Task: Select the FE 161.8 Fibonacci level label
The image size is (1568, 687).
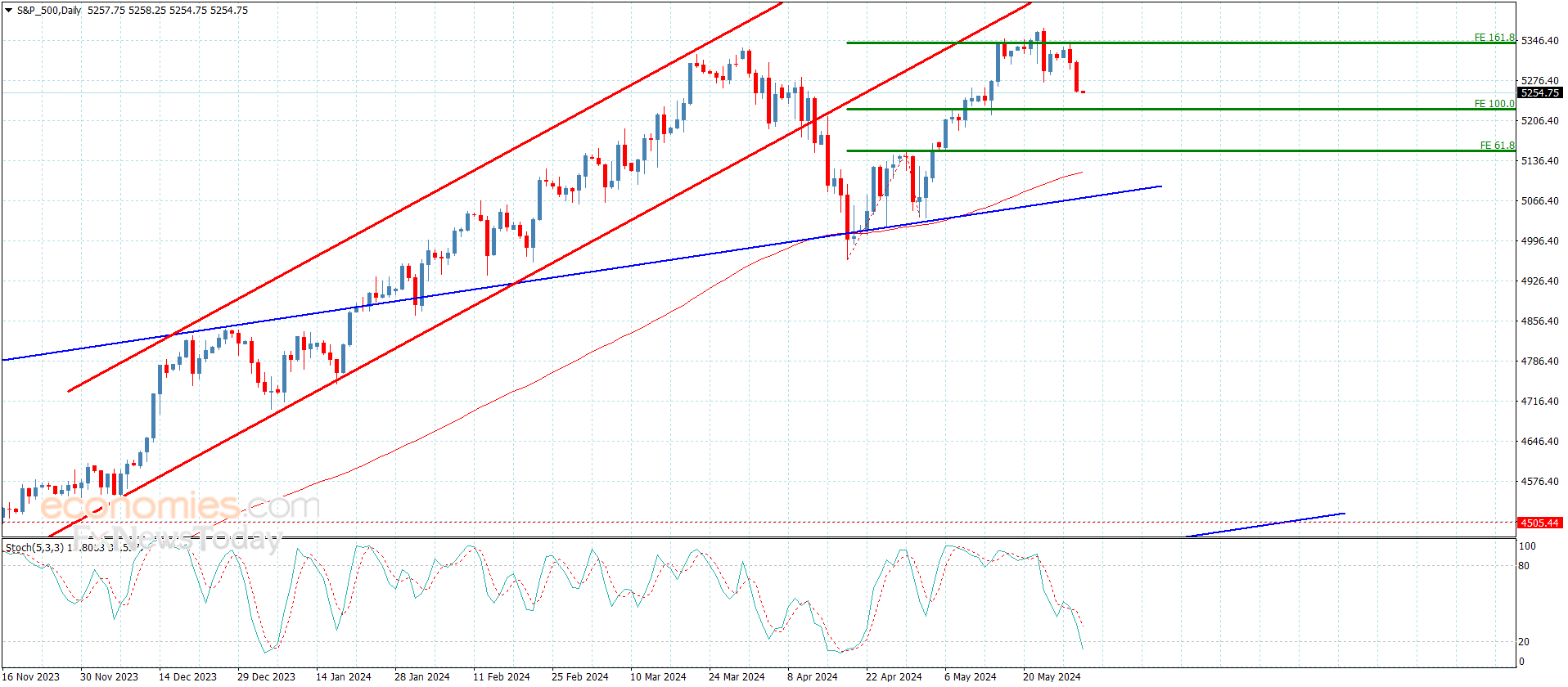Action: pyautogui.click(x=1494, y=38)
